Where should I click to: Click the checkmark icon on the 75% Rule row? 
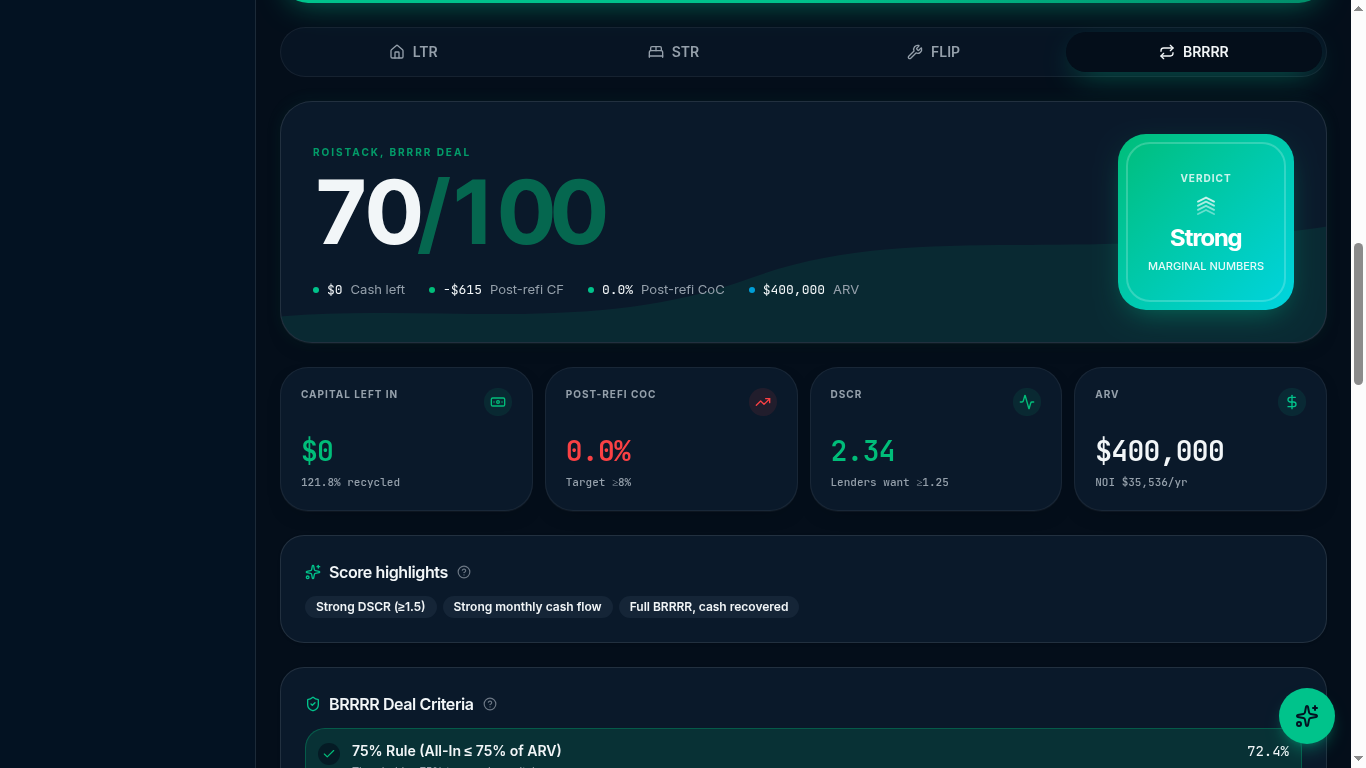tap(329, 754)
